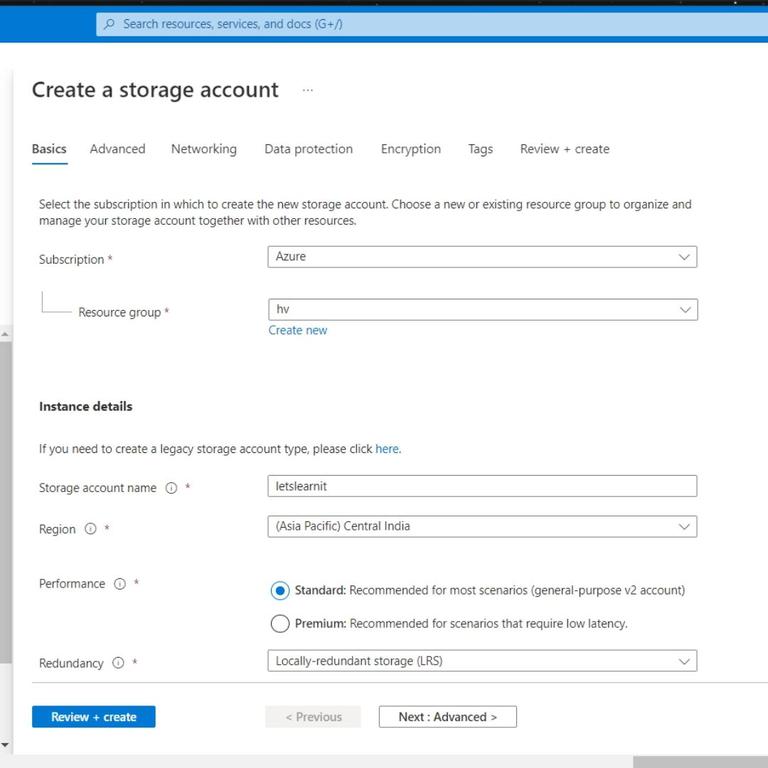The height and width of the screenshot is (768, 768).
Task: Open the ellipsis menu next to page title
Action: [x=308, y=90]
